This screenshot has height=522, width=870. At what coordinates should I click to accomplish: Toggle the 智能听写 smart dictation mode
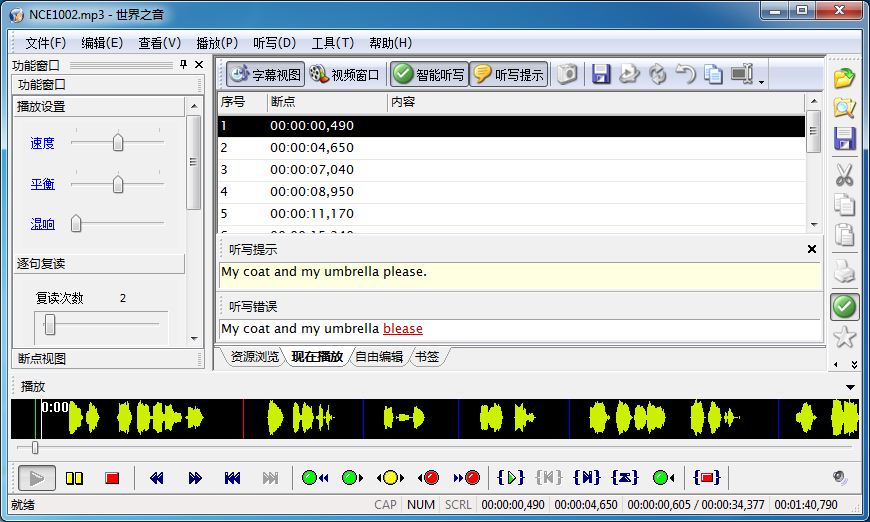point(429,74)
